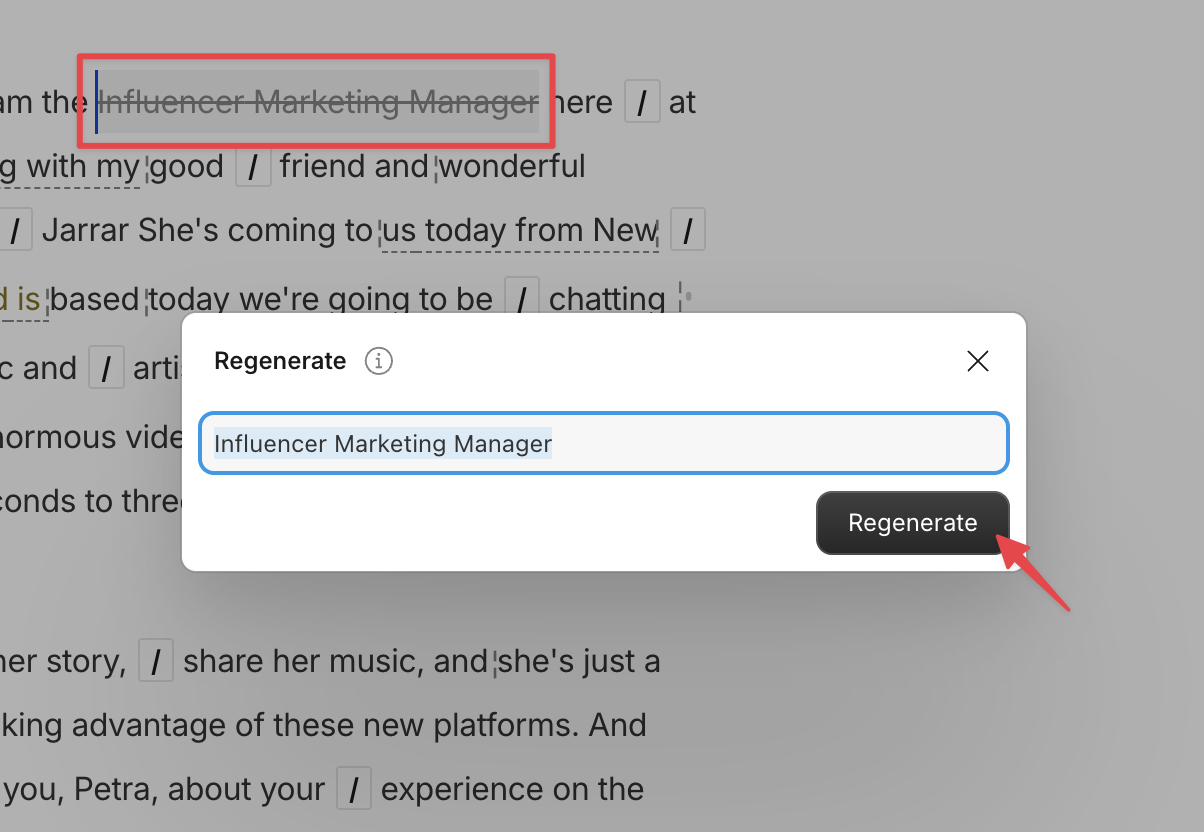Click the Regenerate button
The height and width of the screenshot is (832, 1204).
(x=912, y=523)
